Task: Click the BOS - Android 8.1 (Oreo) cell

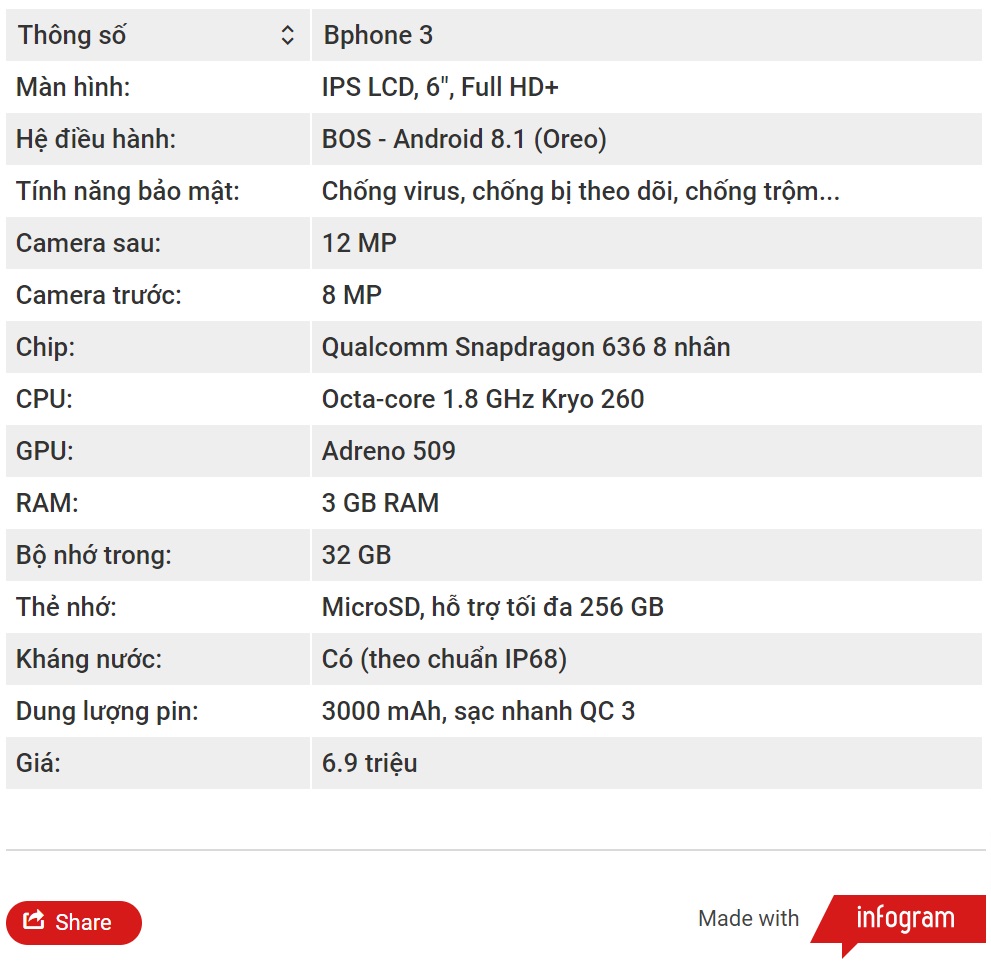Action: 647,139
